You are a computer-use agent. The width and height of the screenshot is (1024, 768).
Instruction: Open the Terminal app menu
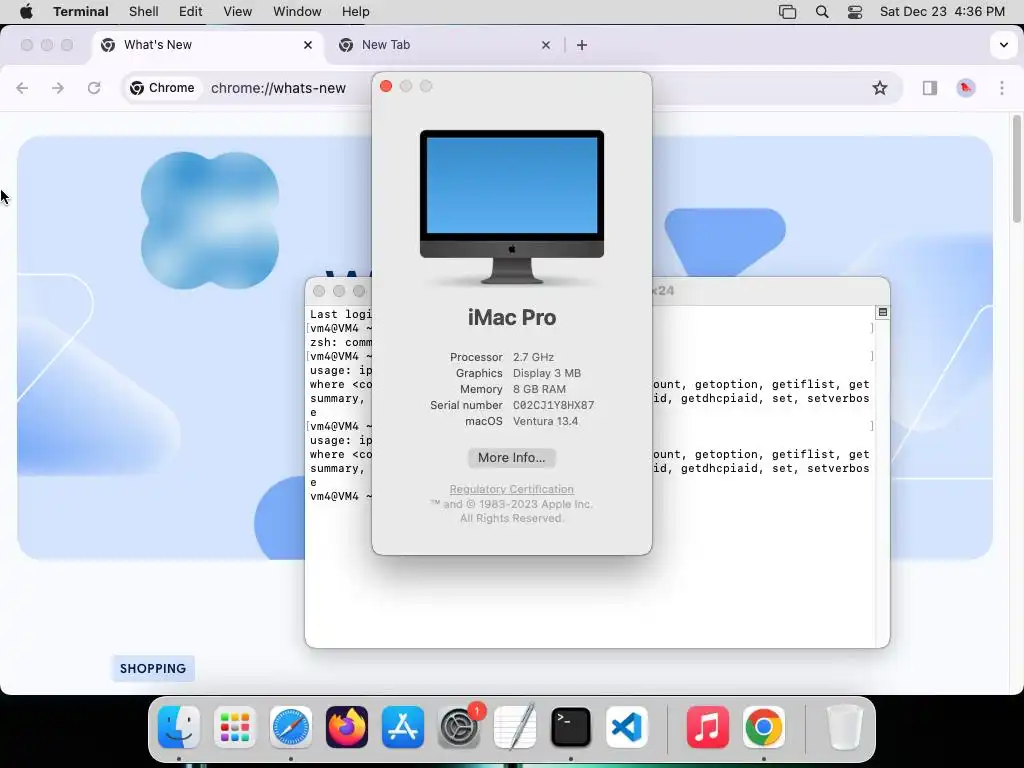[x=81, y=12]
